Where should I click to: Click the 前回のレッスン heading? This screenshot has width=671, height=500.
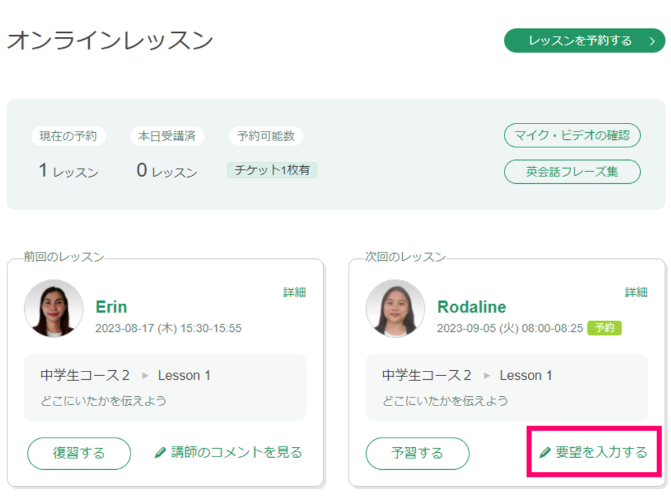coord(64,256)
